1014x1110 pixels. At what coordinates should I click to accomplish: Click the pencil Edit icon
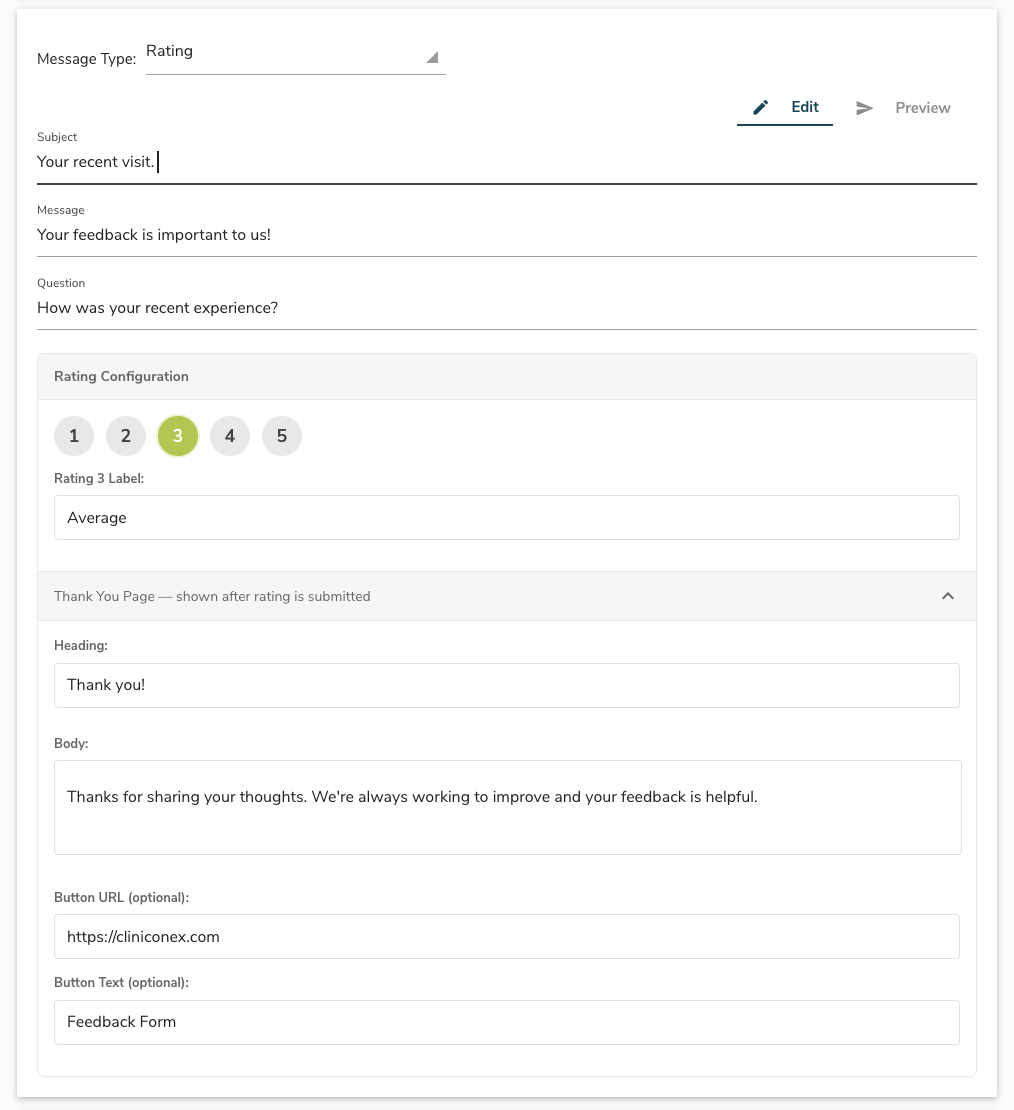point(761,108)
